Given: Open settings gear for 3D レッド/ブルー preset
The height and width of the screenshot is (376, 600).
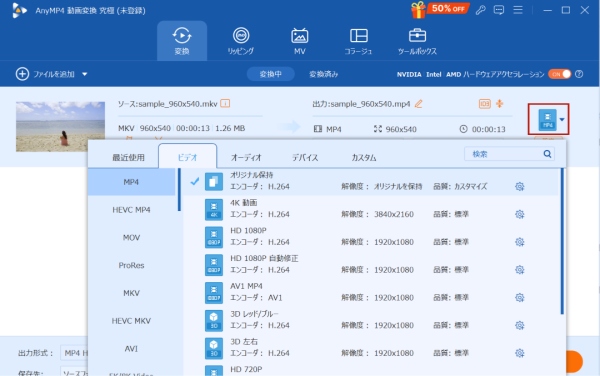Looking at the screenshot, I should click(519, 325).
